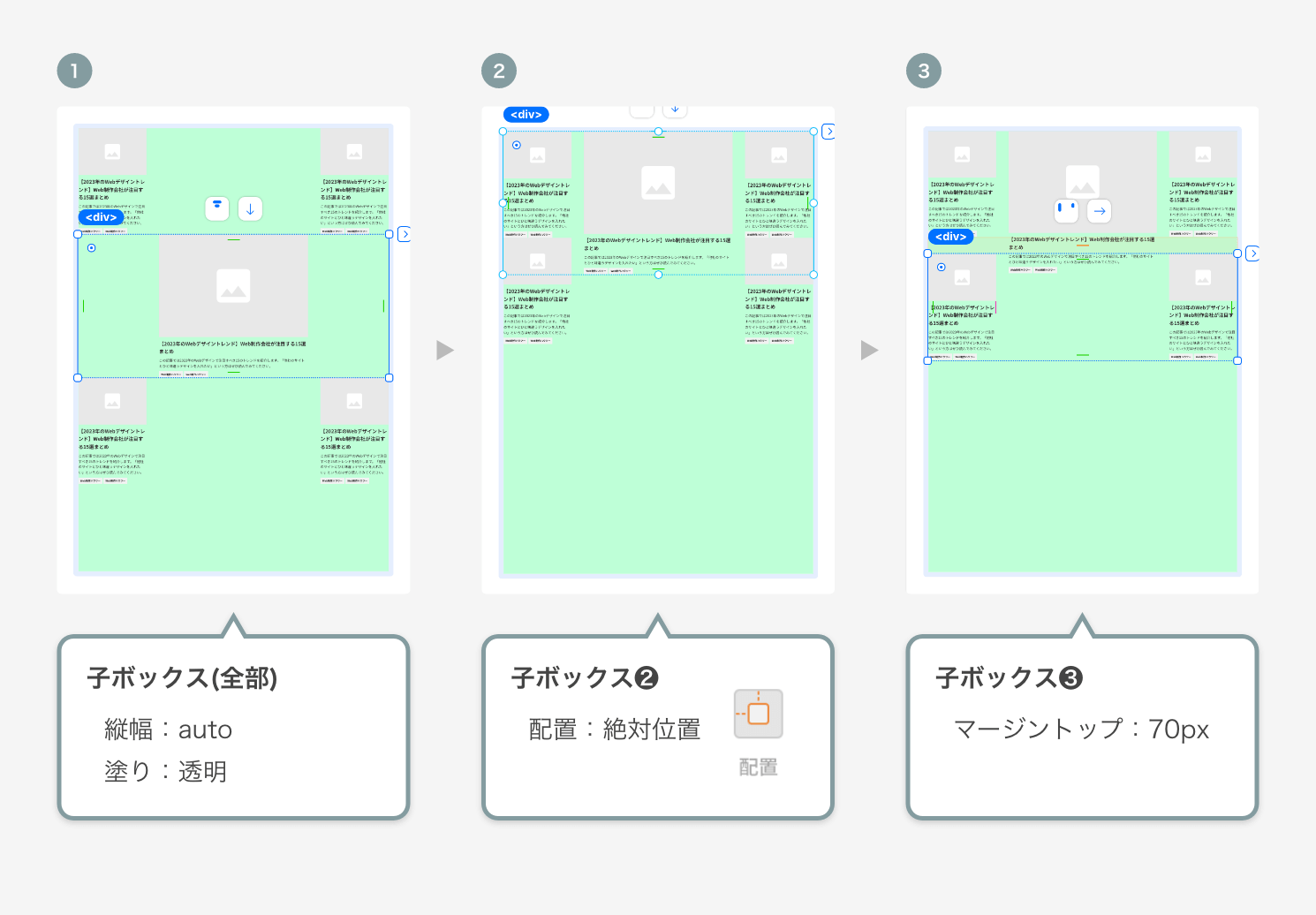Click the gray 配置 caption under the icon
Image resolution: width=1316 pixels, height=915 pixels.
pos(759,767)
